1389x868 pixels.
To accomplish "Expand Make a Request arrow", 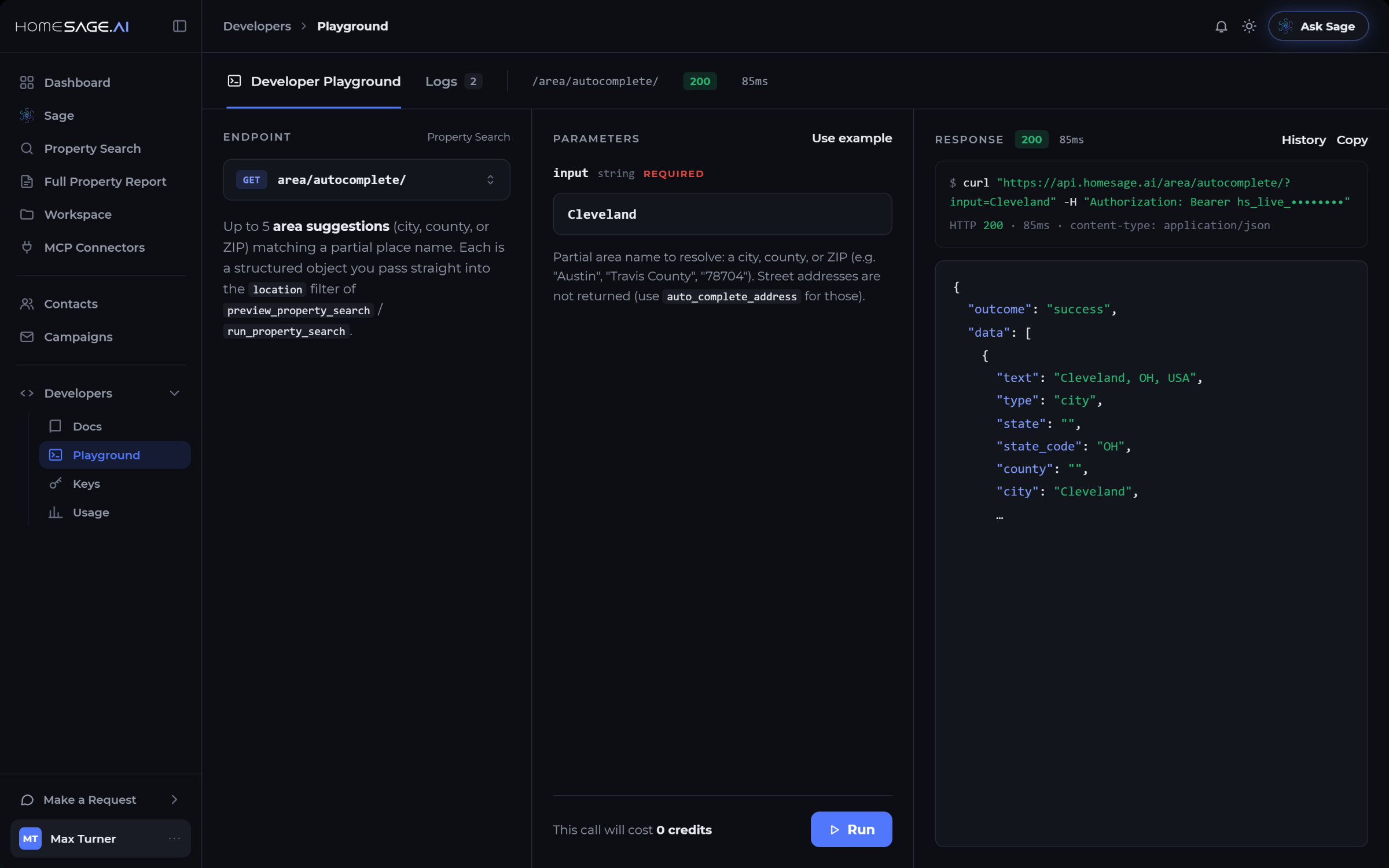I will click(x=174, y=799).
